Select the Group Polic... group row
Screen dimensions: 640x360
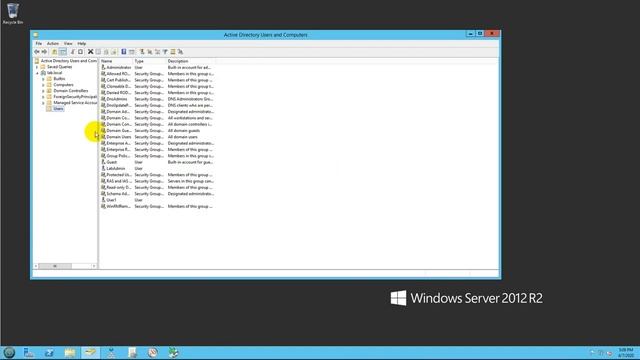click(157, 156)
